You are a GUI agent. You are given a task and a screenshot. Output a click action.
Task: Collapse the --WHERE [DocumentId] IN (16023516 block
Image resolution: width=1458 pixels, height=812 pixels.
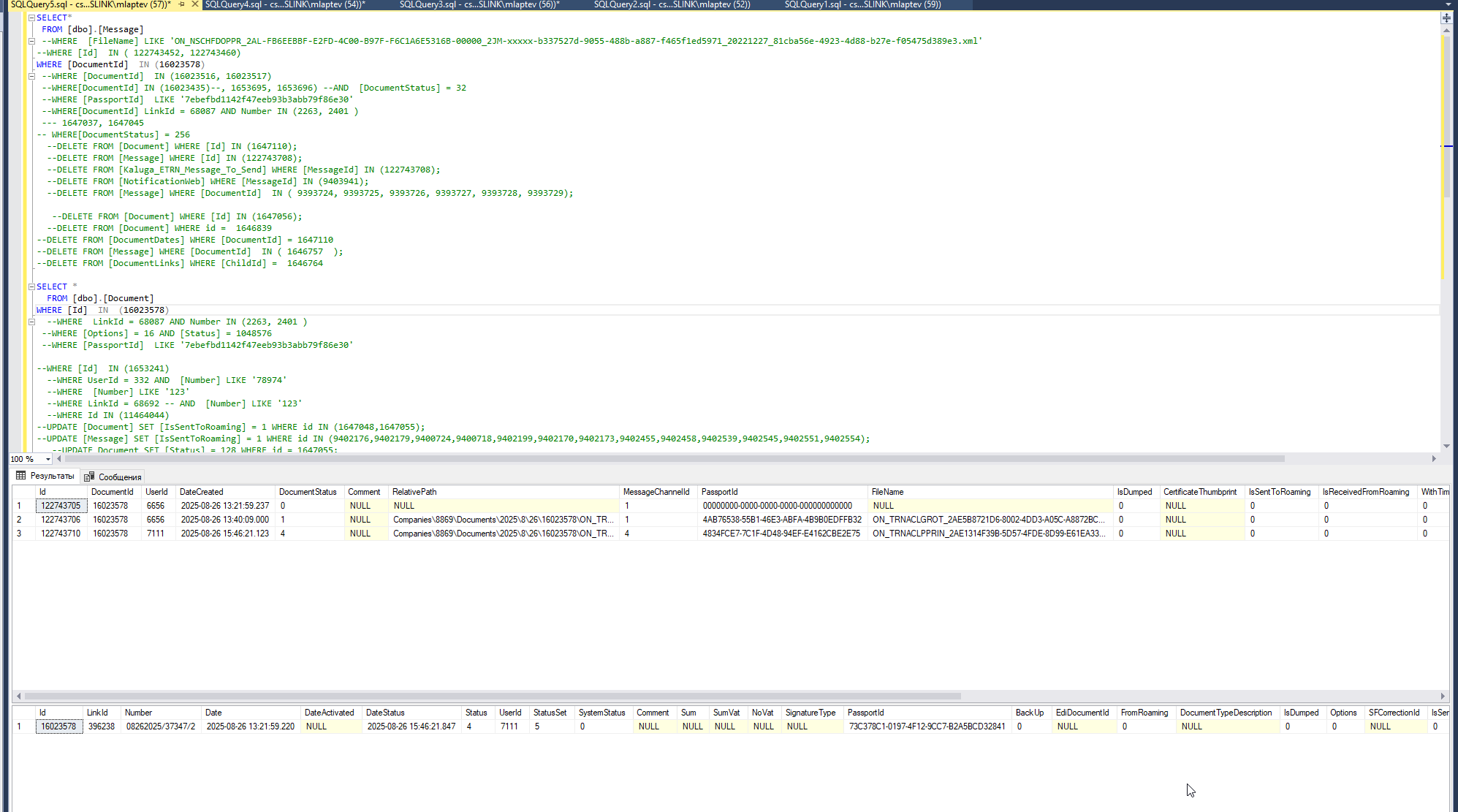point(31,76)
